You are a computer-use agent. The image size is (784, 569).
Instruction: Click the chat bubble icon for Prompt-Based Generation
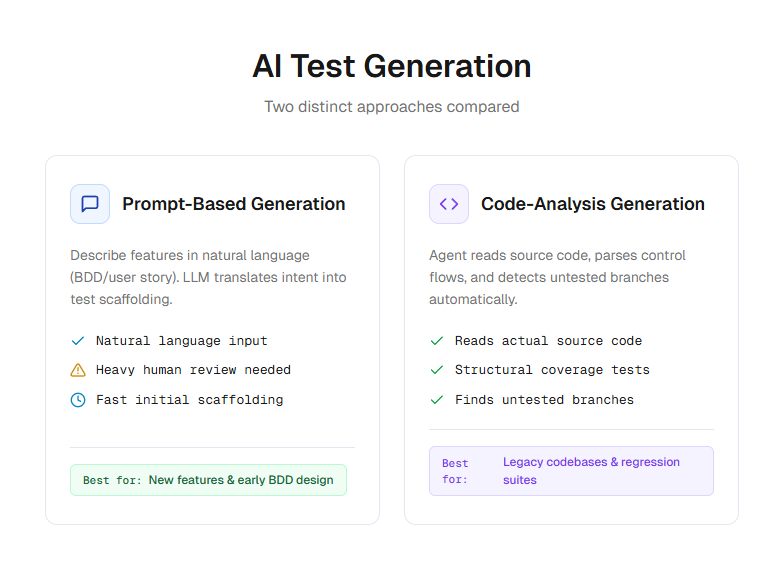click(90, 204)
